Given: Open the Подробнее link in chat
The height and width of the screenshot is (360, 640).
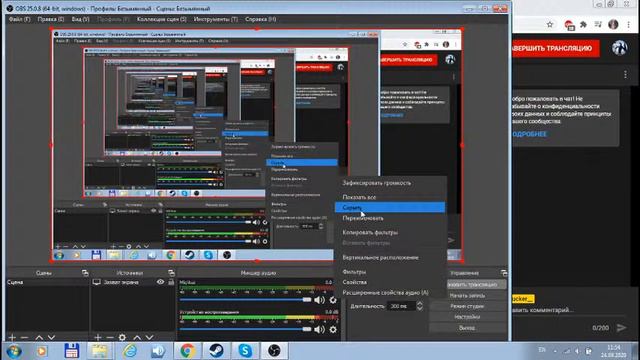Looking at the screenshot, I should pyautogui.click(x=529, y=134).
